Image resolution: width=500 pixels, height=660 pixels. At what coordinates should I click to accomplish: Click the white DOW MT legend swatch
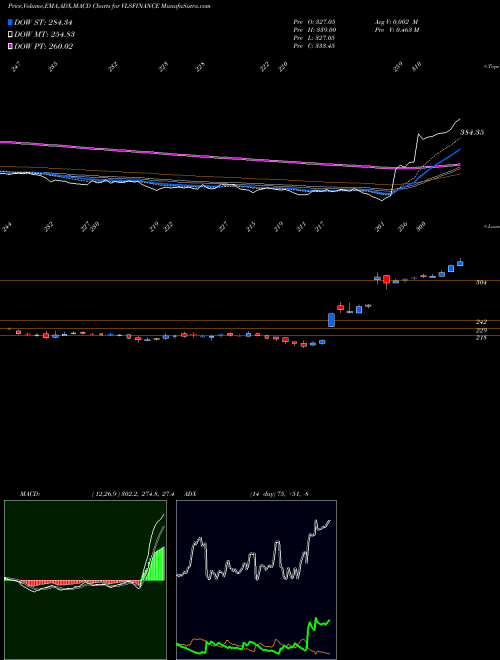[10, 34]
